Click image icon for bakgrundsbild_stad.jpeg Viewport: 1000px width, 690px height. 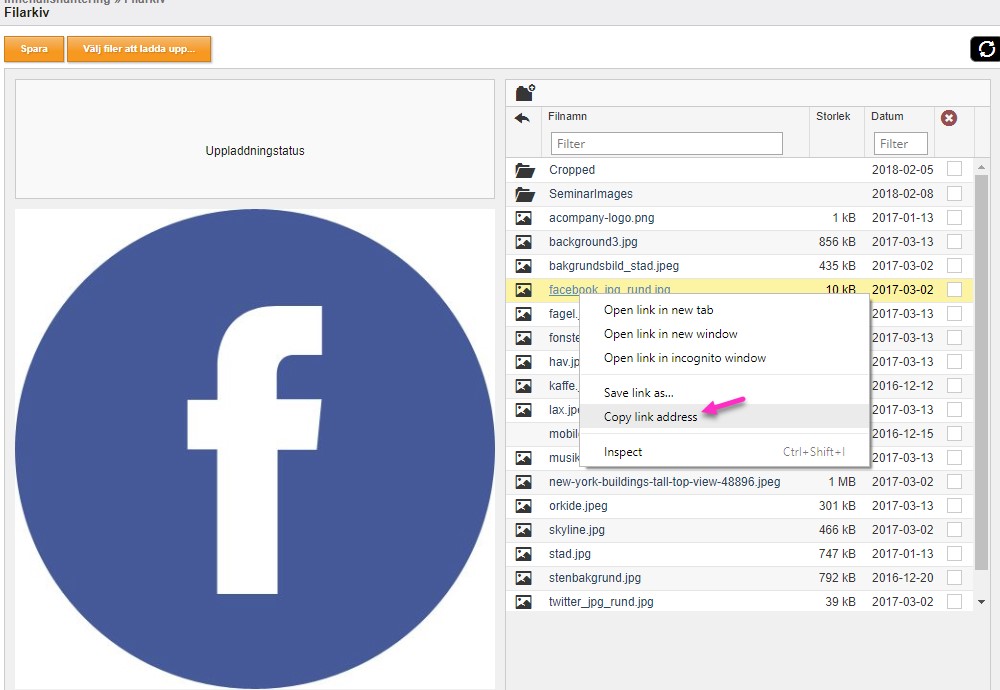pyautogui.click(x=524, y=266)
